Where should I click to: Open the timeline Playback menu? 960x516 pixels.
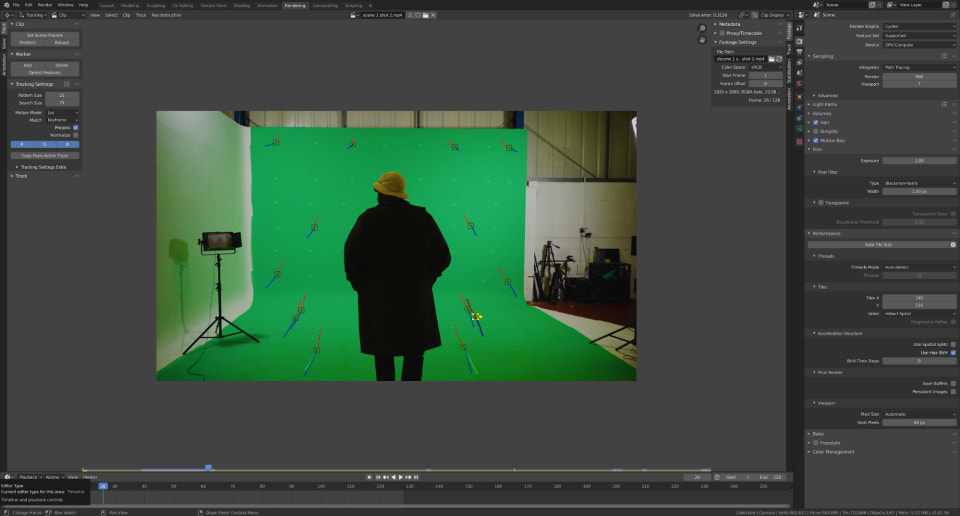(28, 477)
